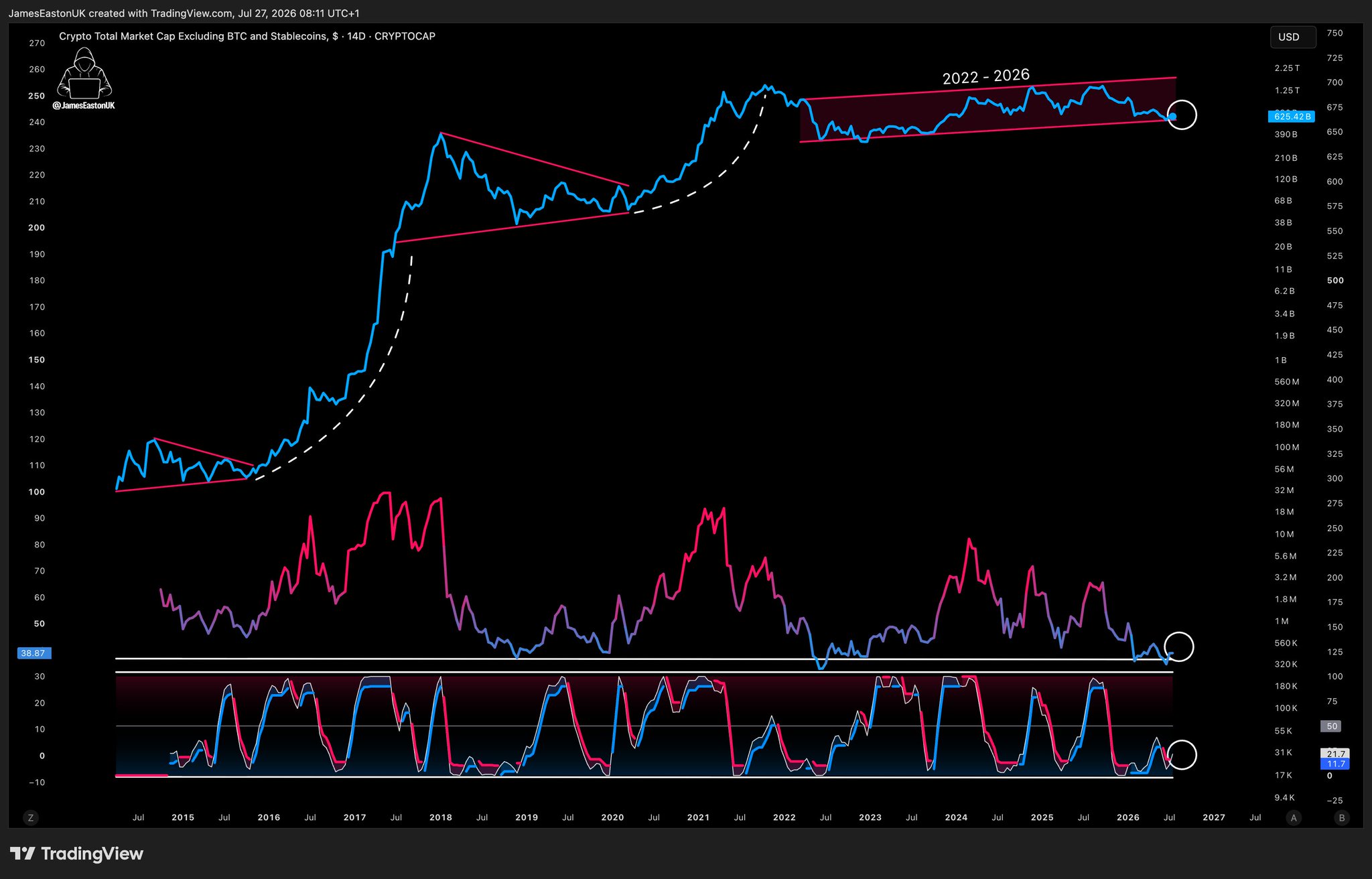This screenshot has height=879, width=1372.
Task: Click the -25 label on the far-right scale
Action: pyautogui.click(x=1334, y=800)
